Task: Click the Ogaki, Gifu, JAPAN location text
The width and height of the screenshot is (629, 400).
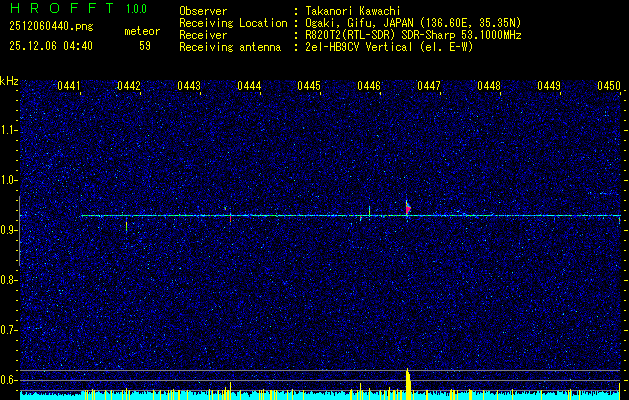Action: click(413, 23)
